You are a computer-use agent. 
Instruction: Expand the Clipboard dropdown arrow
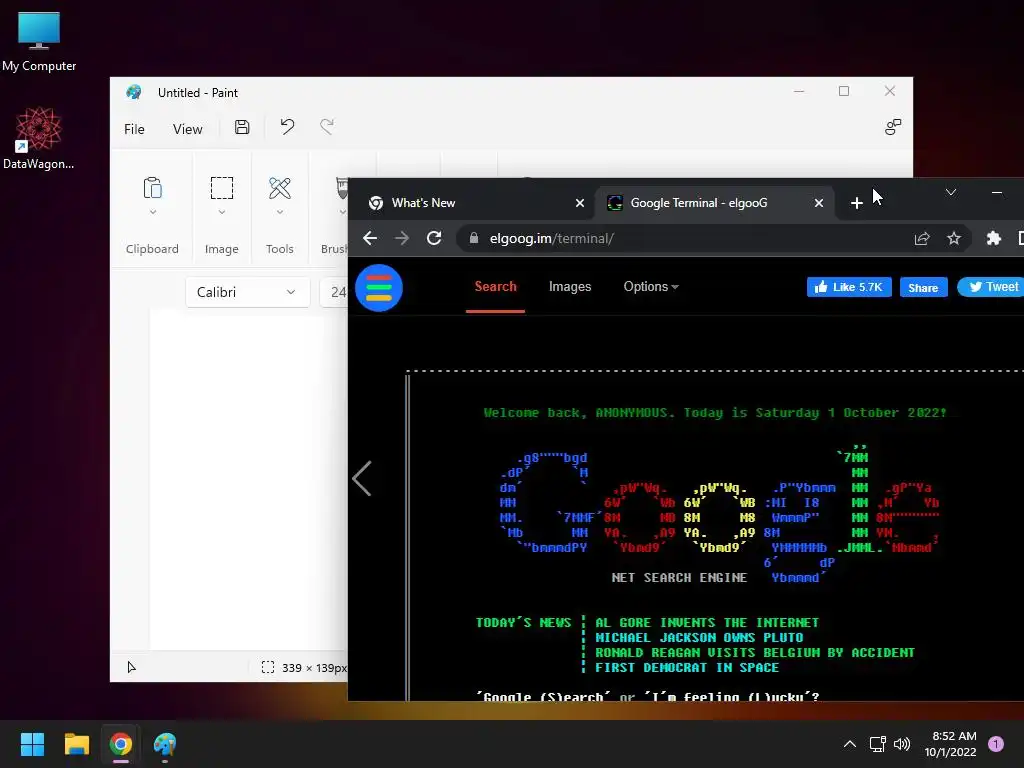pos(153,212)
